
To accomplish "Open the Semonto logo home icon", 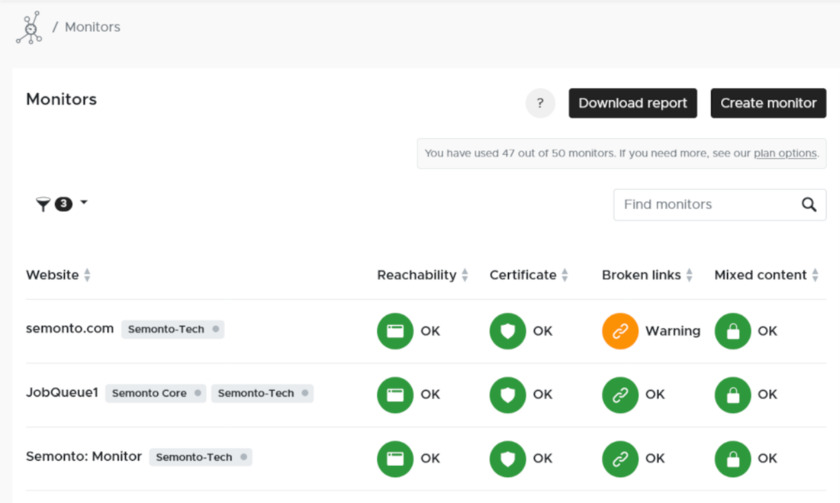I will [29, 27].
